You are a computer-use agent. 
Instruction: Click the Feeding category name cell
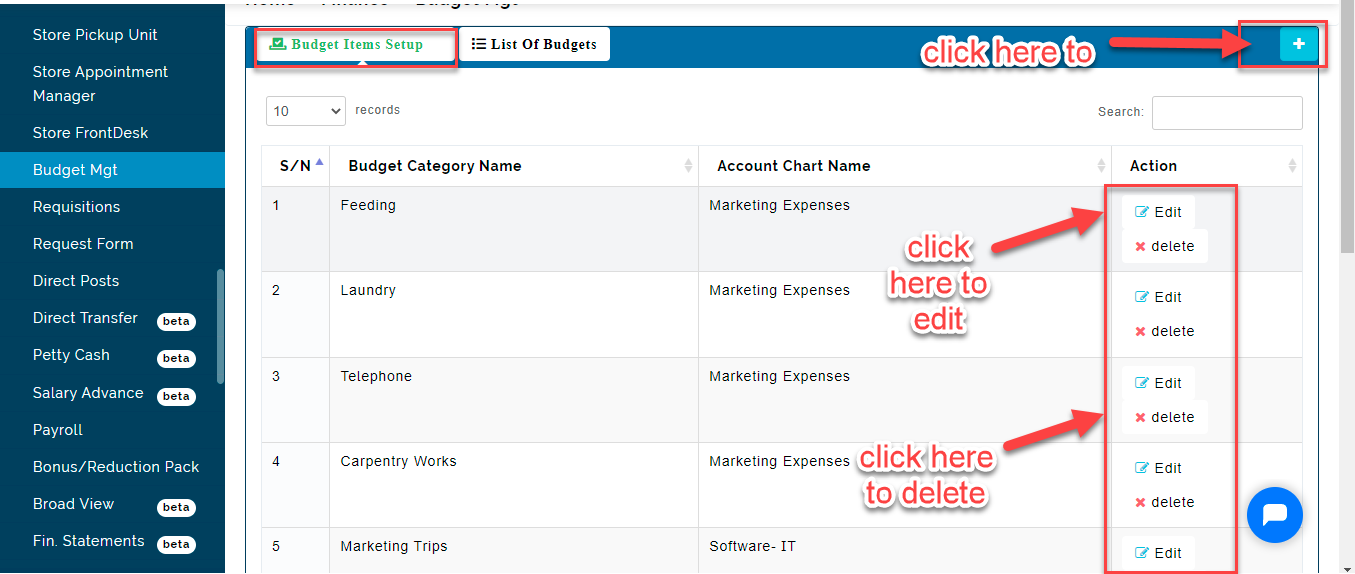515,229
